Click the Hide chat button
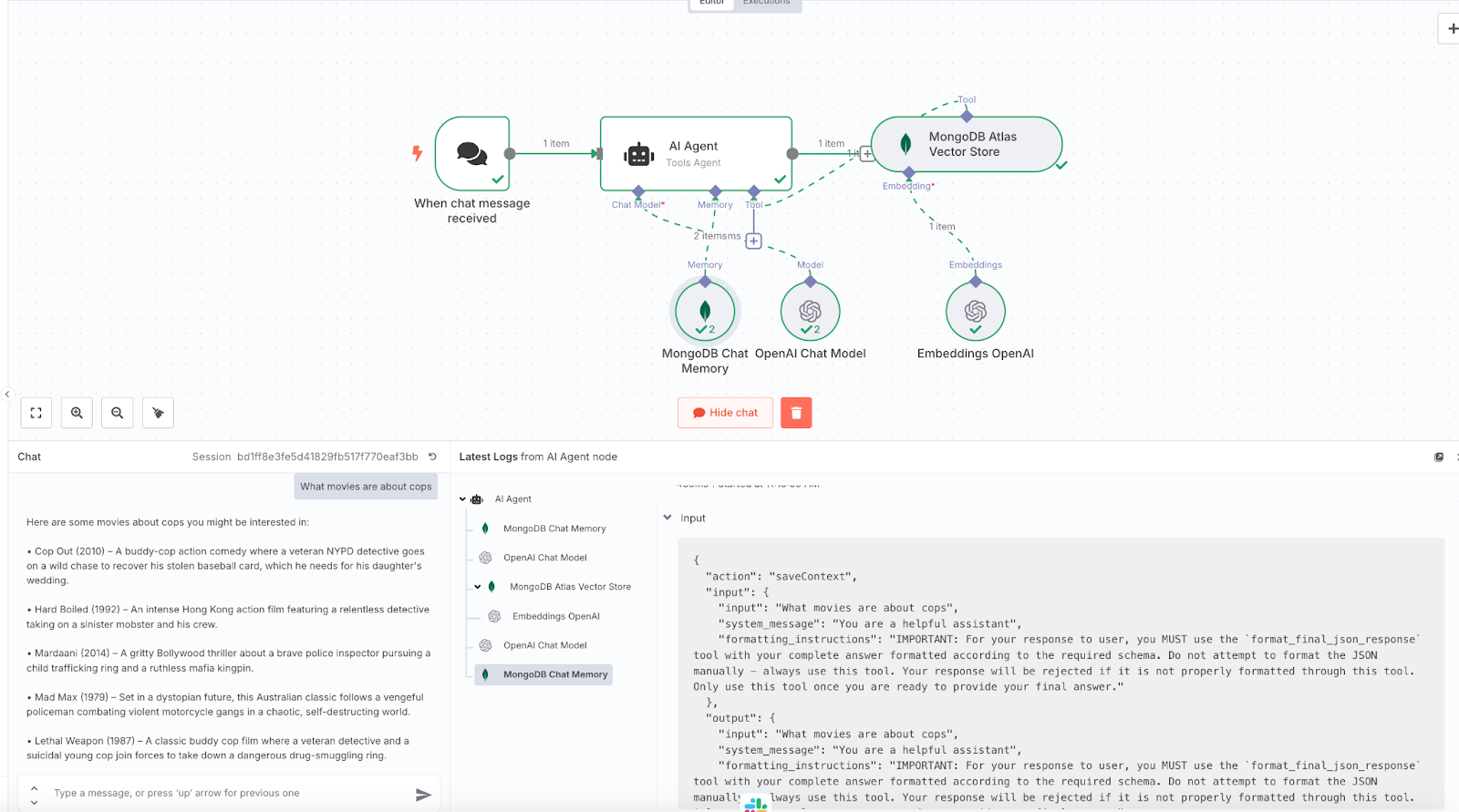 725,413
